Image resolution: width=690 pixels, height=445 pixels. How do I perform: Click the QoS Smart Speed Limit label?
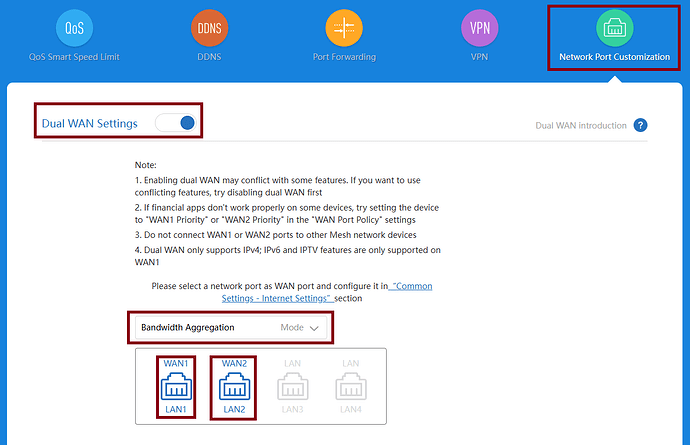click(x=74, y=57)
